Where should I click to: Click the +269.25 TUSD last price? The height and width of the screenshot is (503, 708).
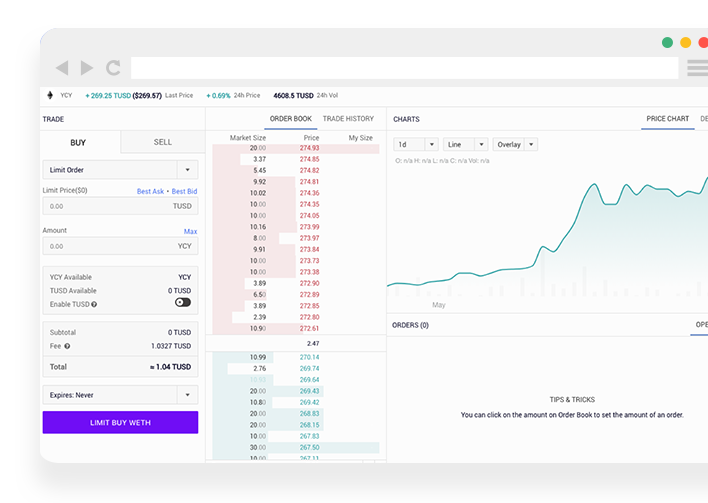point(108,96)
